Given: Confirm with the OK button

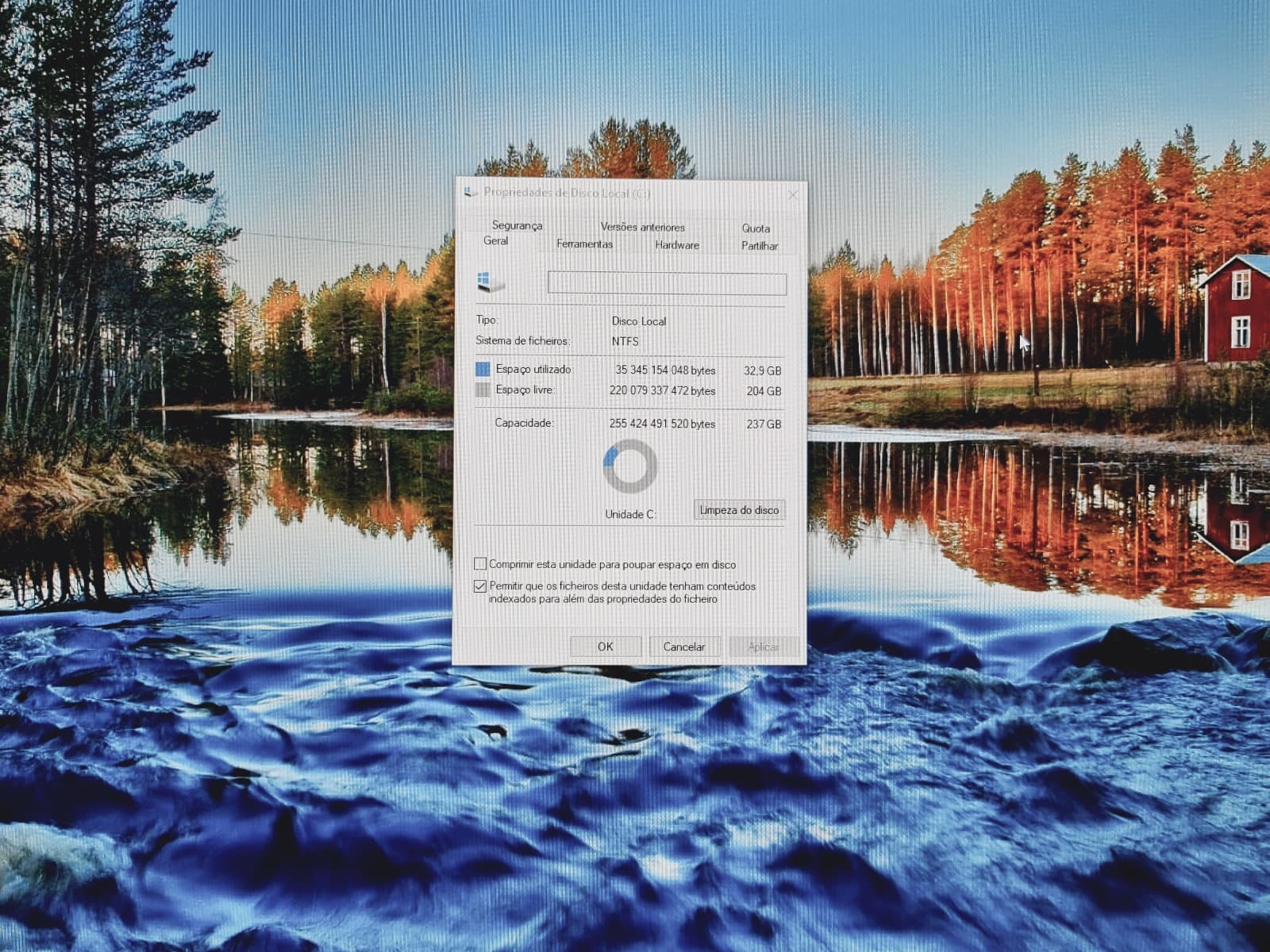Looking at the screenshot, I should 605,647.
